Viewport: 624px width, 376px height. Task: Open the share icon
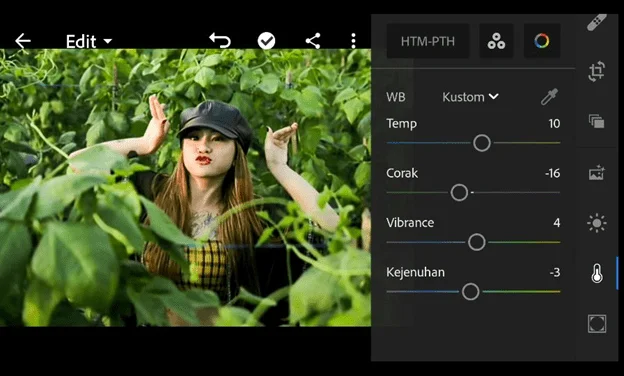tap(313, 41)
